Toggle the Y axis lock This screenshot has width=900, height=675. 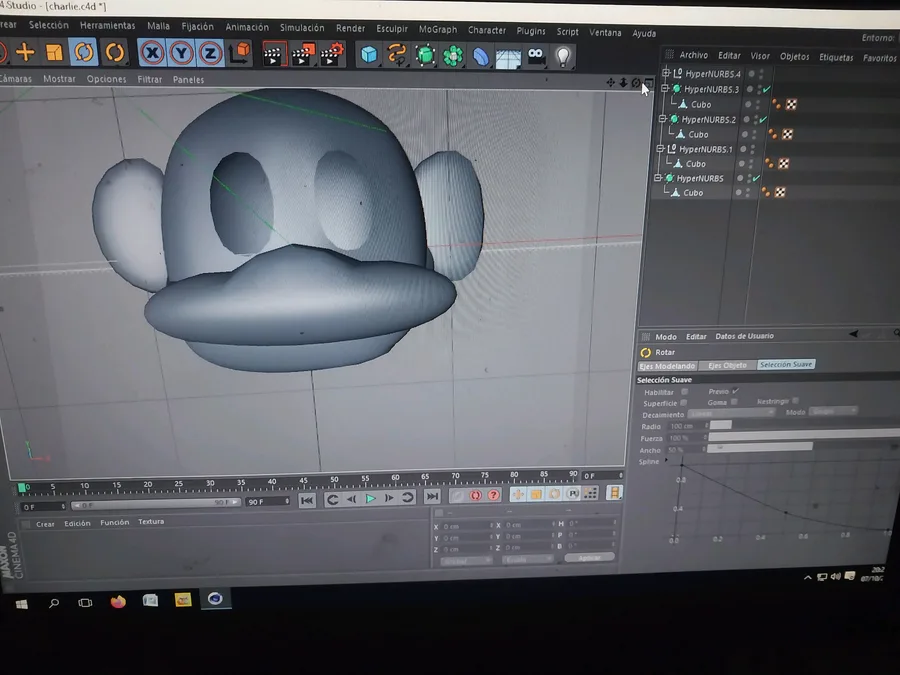pos(181,53)
